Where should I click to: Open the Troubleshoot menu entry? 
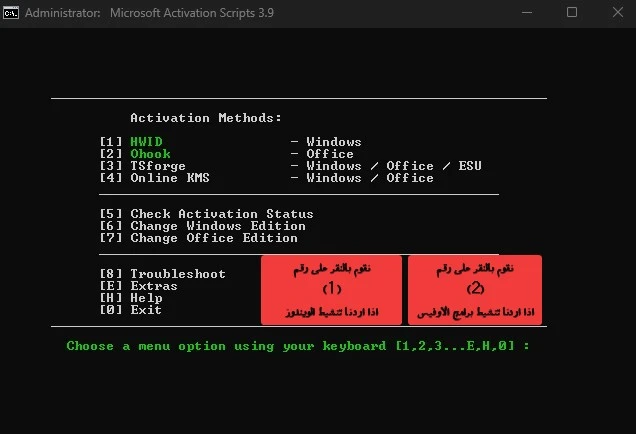pyautogui.click(x=177, y=274)
